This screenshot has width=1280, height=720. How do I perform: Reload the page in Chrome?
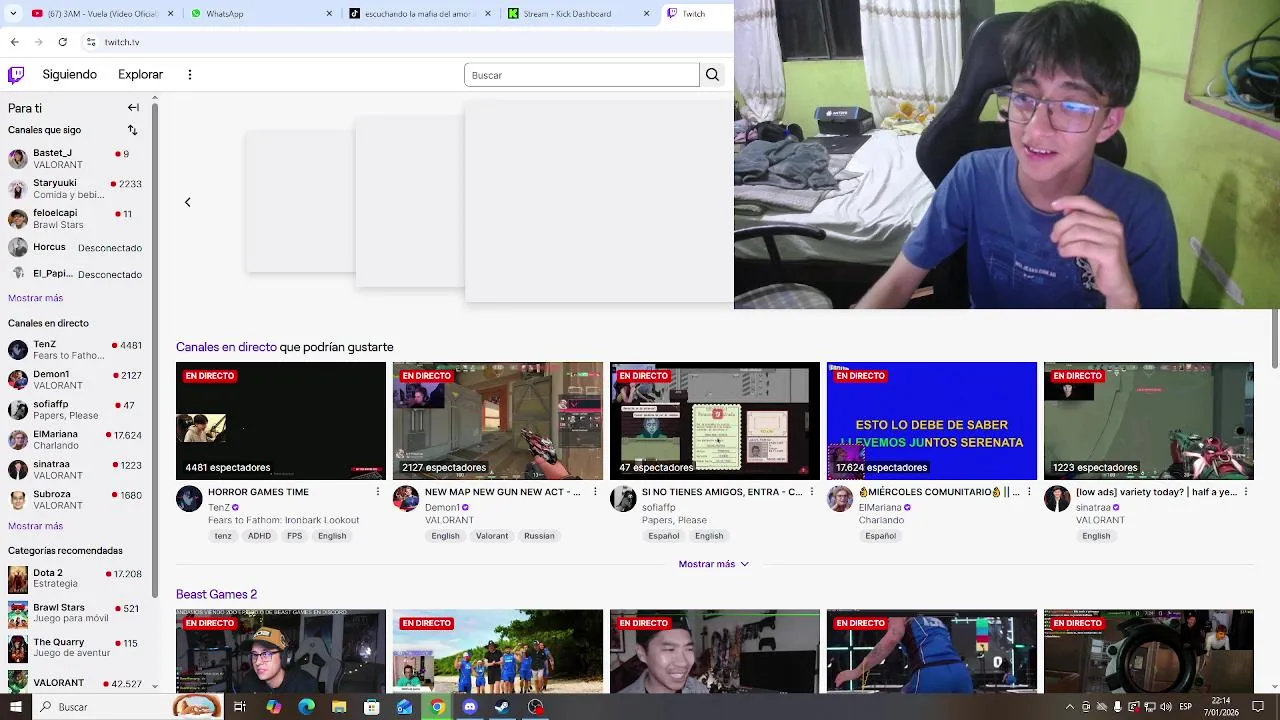62,42
